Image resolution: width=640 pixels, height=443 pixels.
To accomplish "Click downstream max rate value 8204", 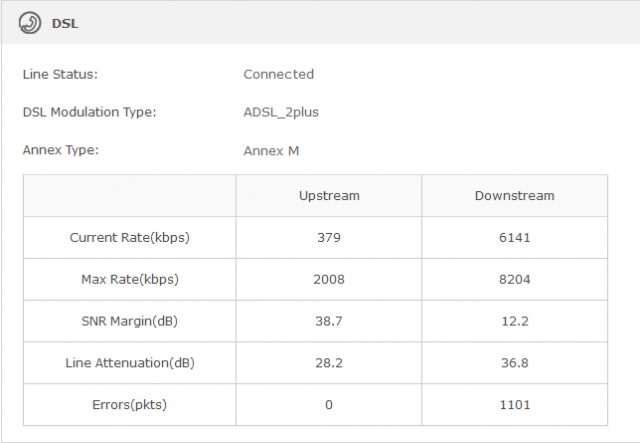I will point(514,279).
